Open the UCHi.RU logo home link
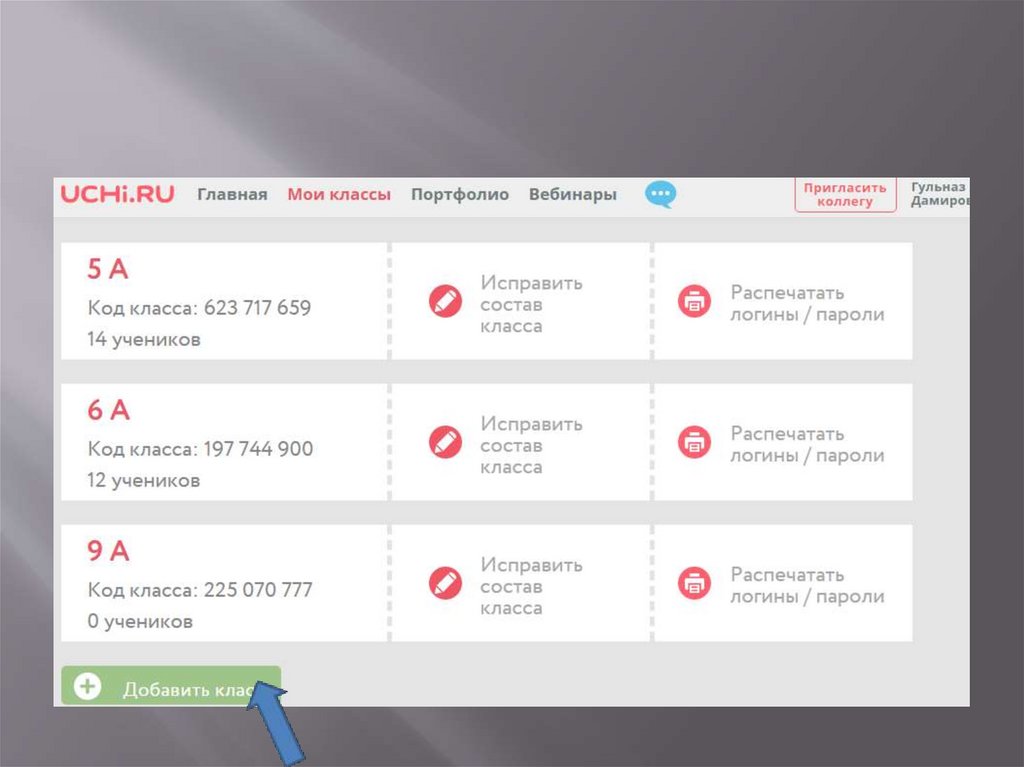The width and height of the screenshot is (1024, 767). pos(118,194)
